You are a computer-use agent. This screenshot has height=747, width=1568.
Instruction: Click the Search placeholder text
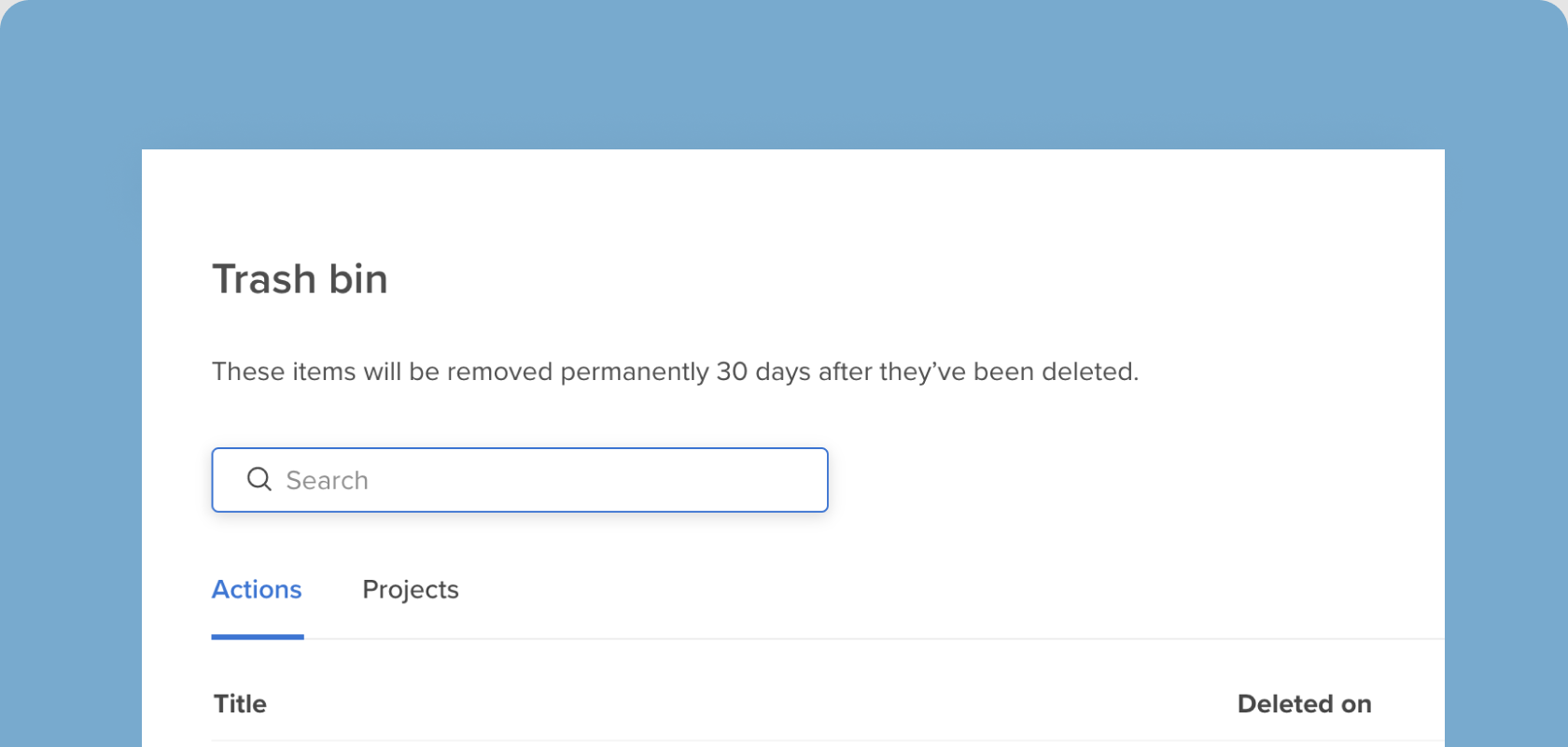point(327,480)
